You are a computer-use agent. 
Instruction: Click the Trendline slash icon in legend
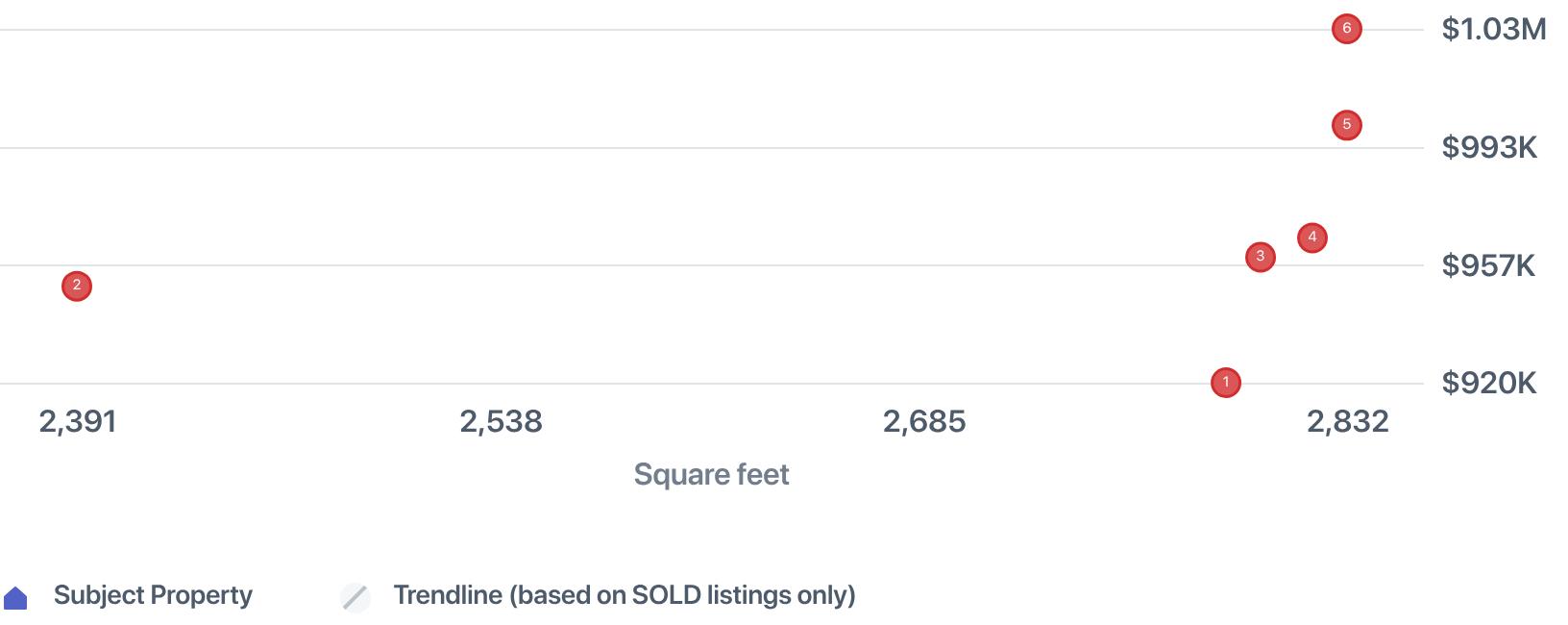(x=355, y=597)
